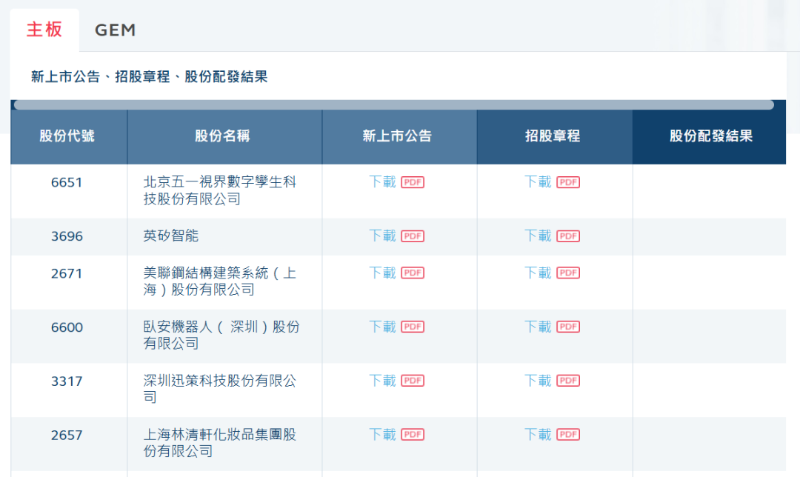Download 招股章程 for 英矽智能

pyautogui.click(x=538, y=236)
